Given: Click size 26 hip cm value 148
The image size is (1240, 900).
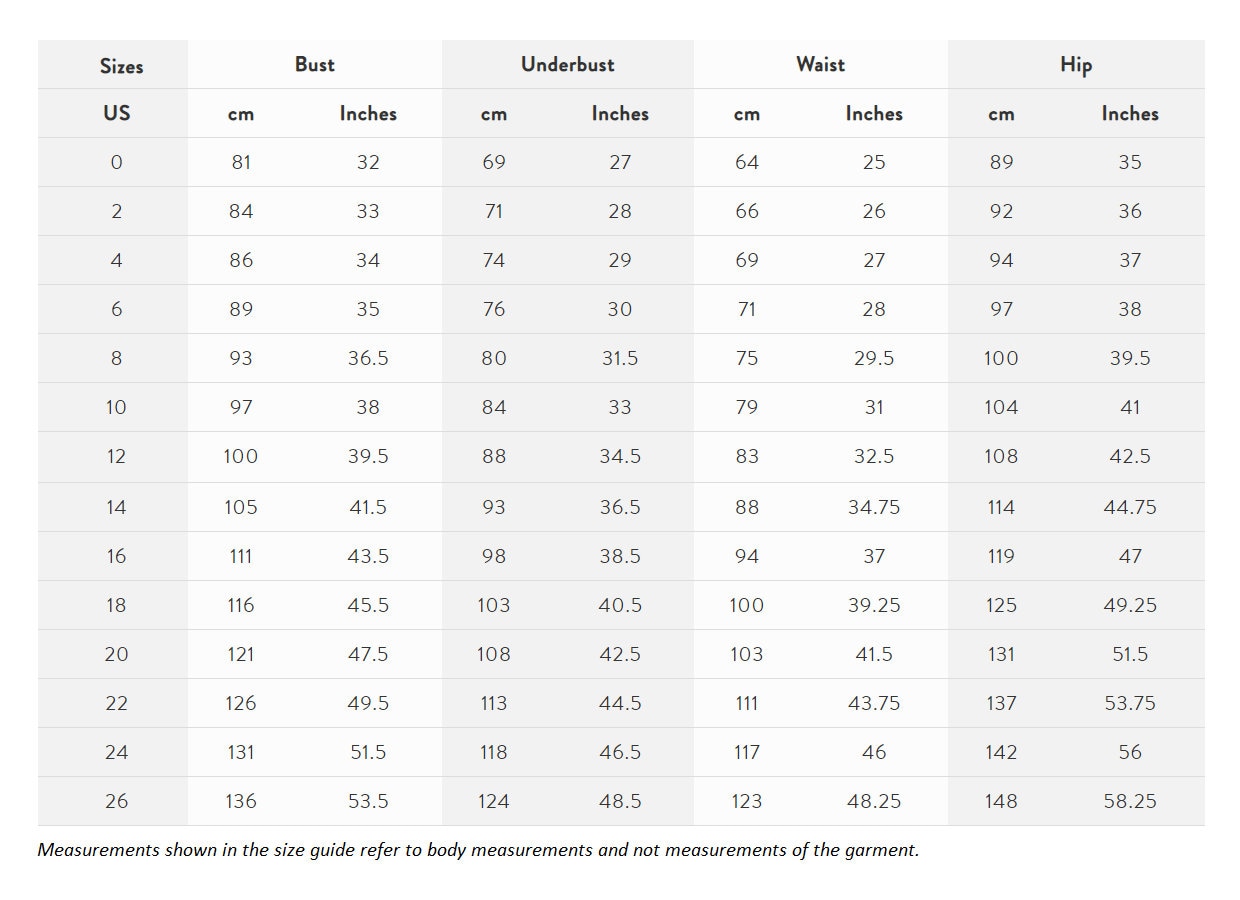Looking at the screenshot, I should pyautogui.click(x=1001, y=801).
